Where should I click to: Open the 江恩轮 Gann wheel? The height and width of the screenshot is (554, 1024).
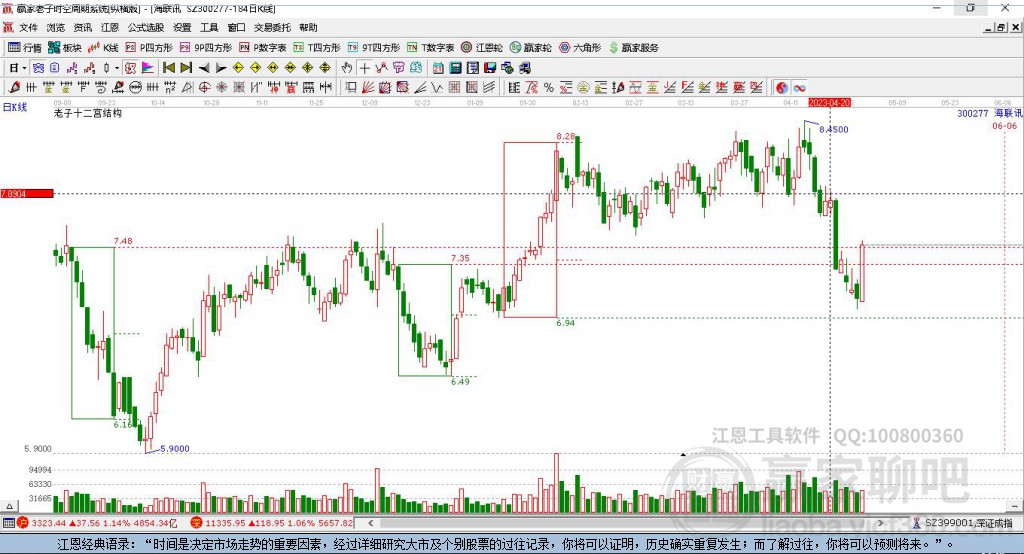pos(482,48)
